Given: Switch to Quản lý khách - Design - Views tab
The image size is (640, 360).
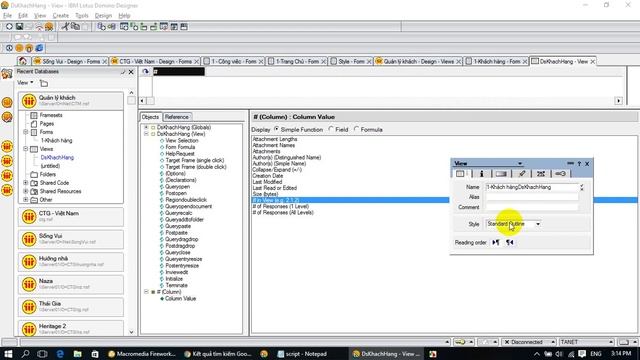Looking at the screenshot, I should coord(419,61).
